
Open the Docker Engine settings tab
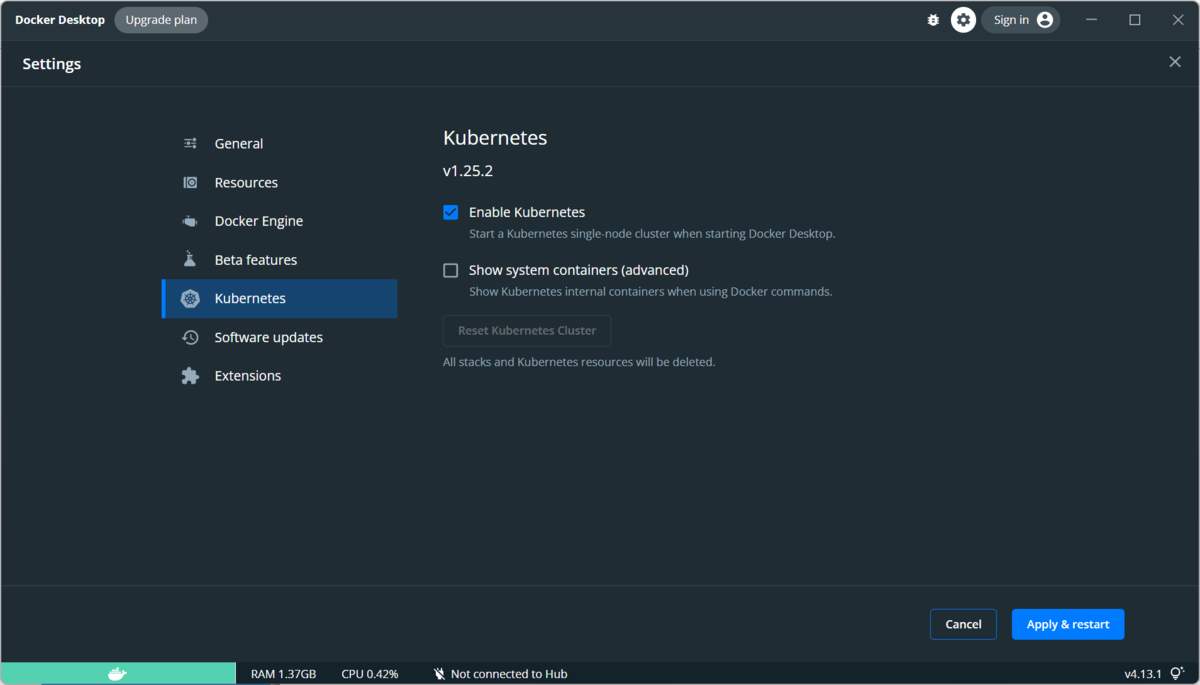coord(279,221)
